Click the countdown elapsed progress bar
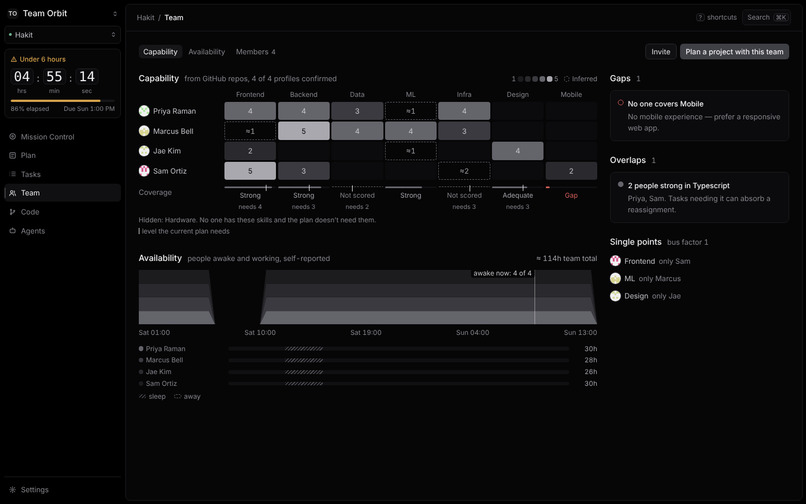The width and height of the screenshot is (806, 504). (62, 101)
